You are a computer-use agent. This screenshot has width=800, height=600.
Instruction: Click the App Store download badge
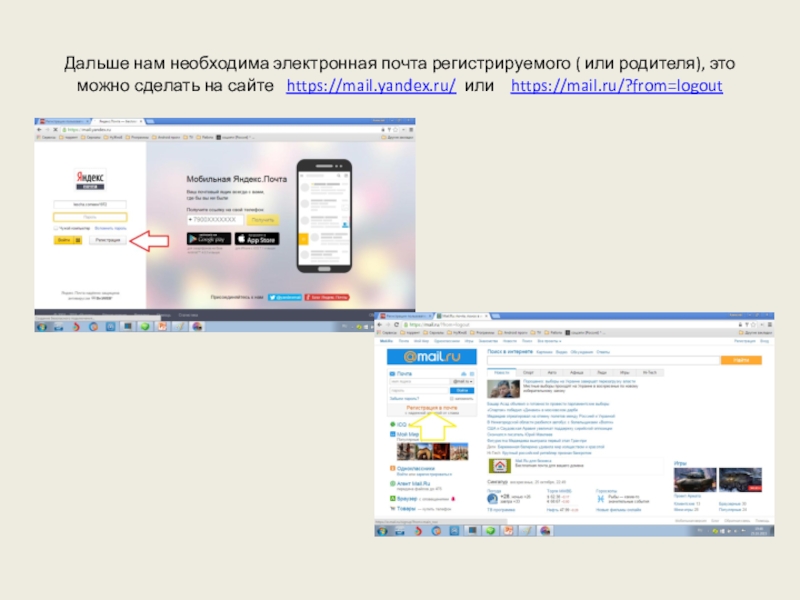point(256,239)
